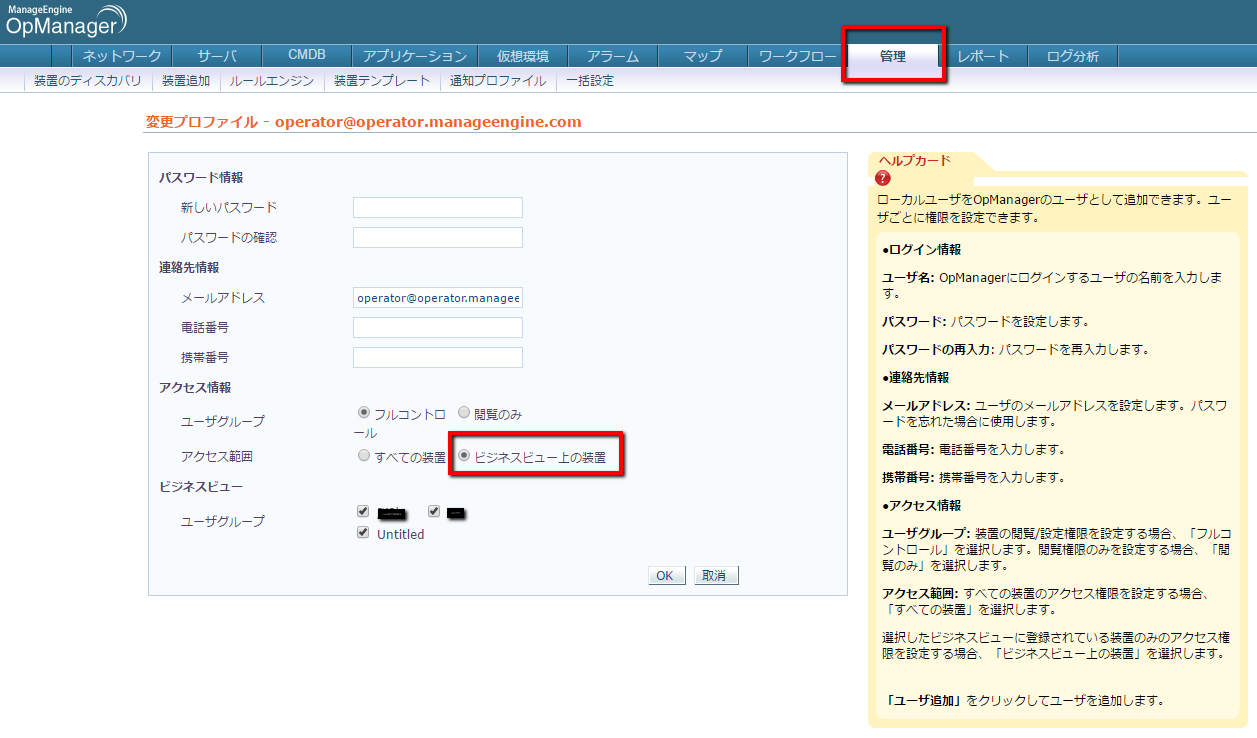Image resolution: width=1257 pixels, height=738 pixels.
Task: Open the レポート tab
Action: (x=983, y=56)
